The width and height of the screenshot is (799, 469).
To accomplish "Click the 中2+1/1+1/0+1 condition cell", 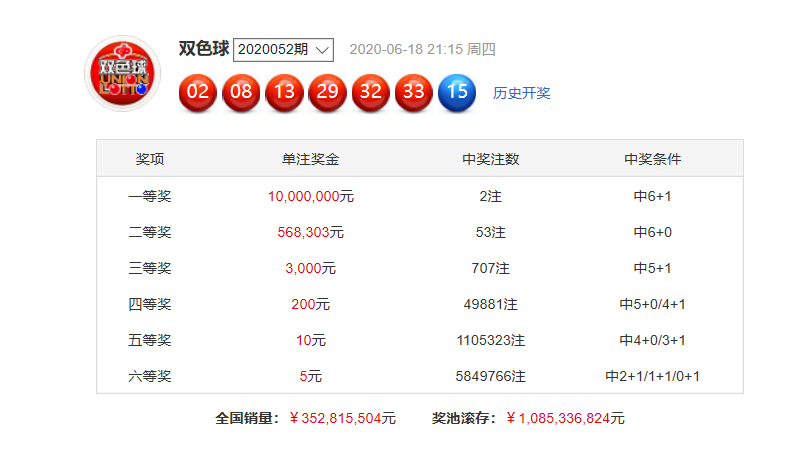I will (x=652, y=376).
